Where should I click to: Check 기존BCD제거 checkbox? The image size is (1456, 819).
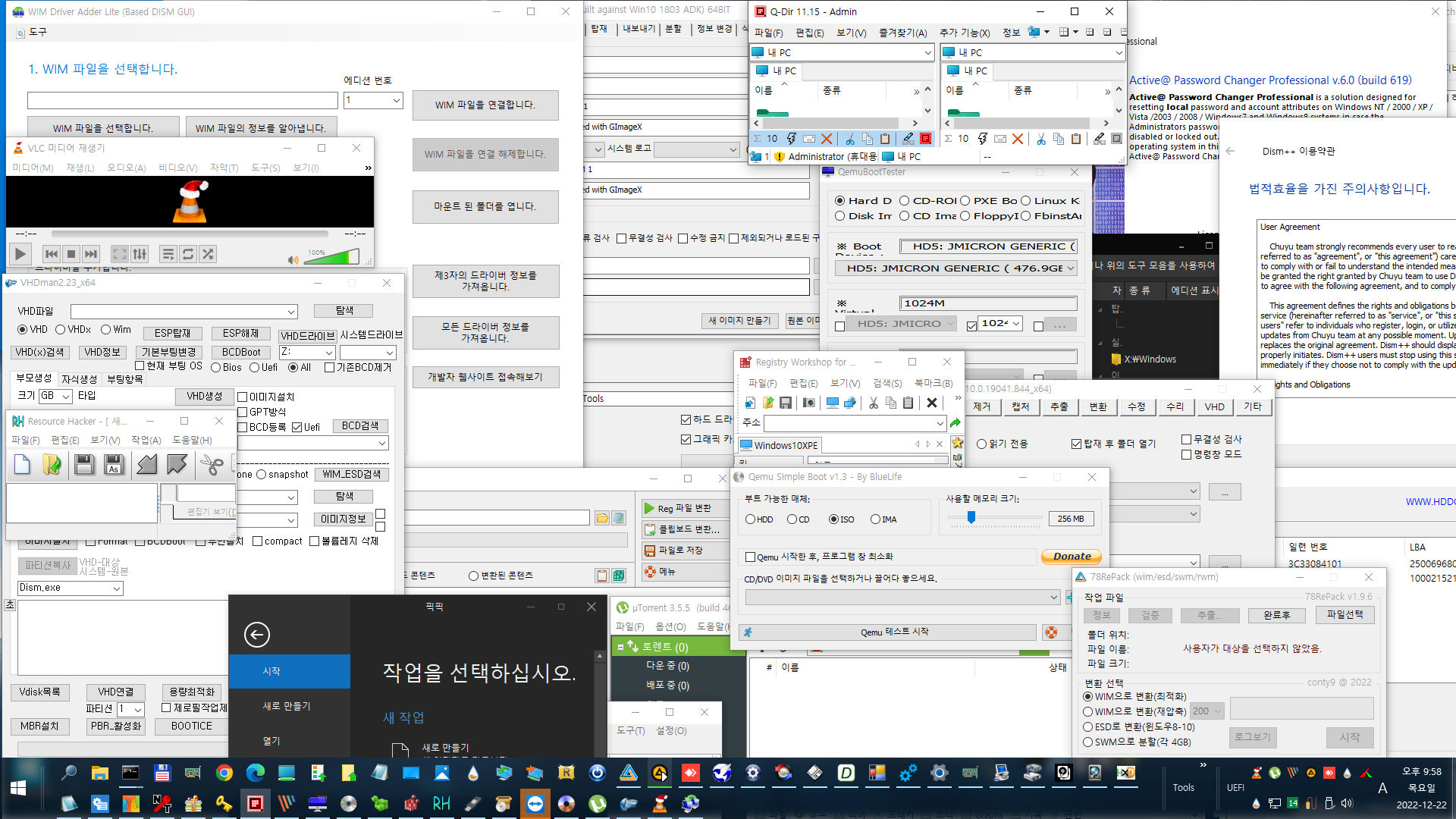tap(329, 368)
